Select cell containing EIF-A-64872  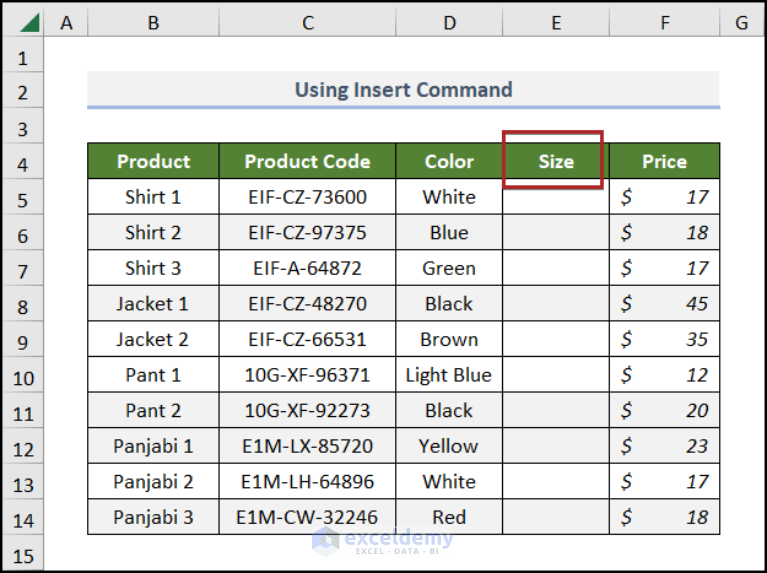pyautogui.click(x=307, y=268)
